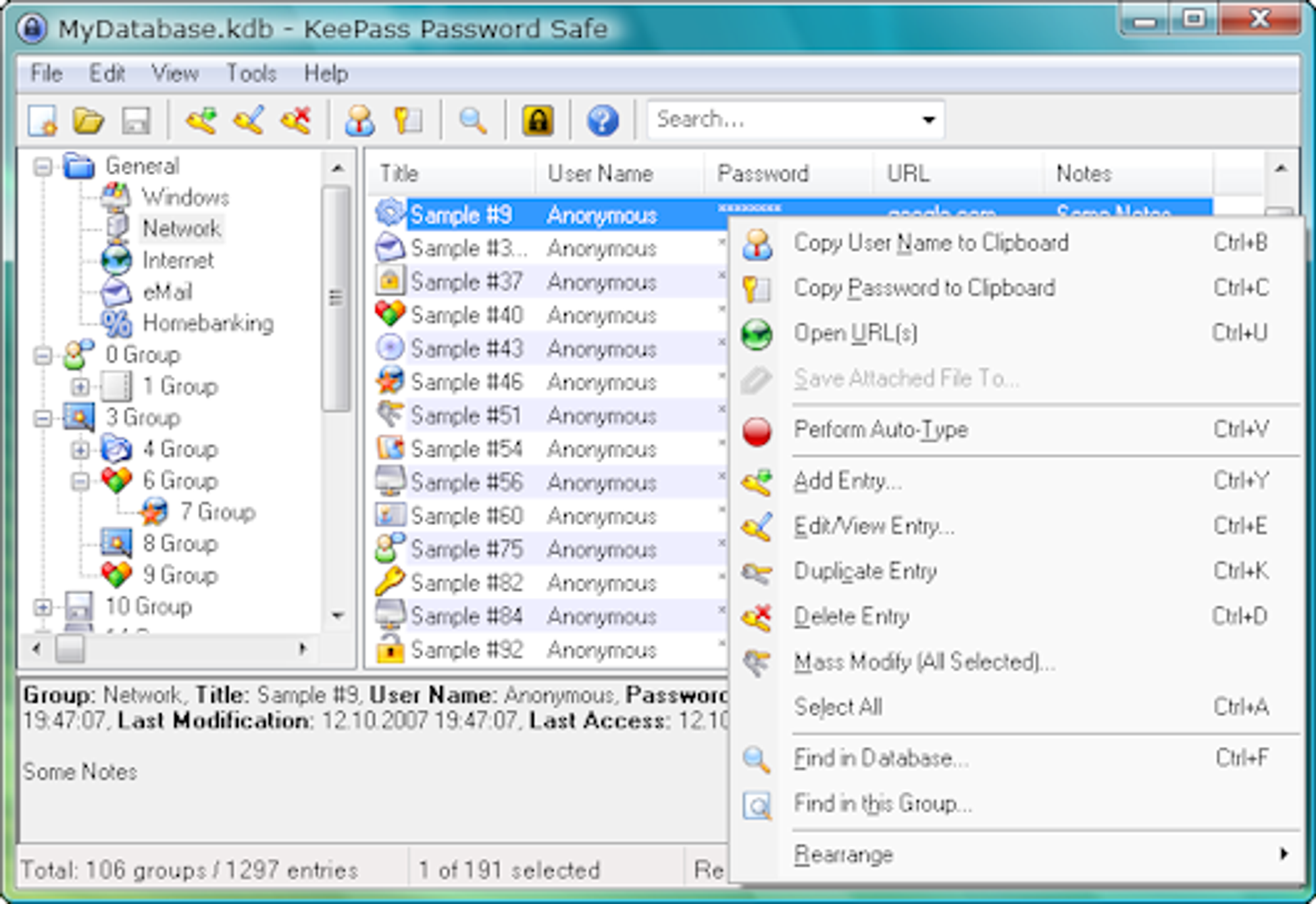Collapse the General group node
The height and width of the screenshot is (904, 1316).
pyautogui.click(x=43, y=166)
